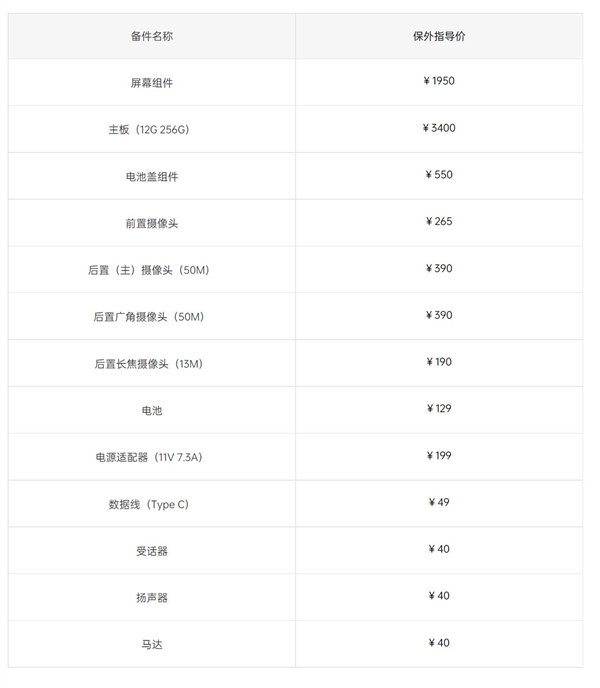Click the 后置广角摄像头（50M）cell
600x688 pixels.
pos(152,317)
